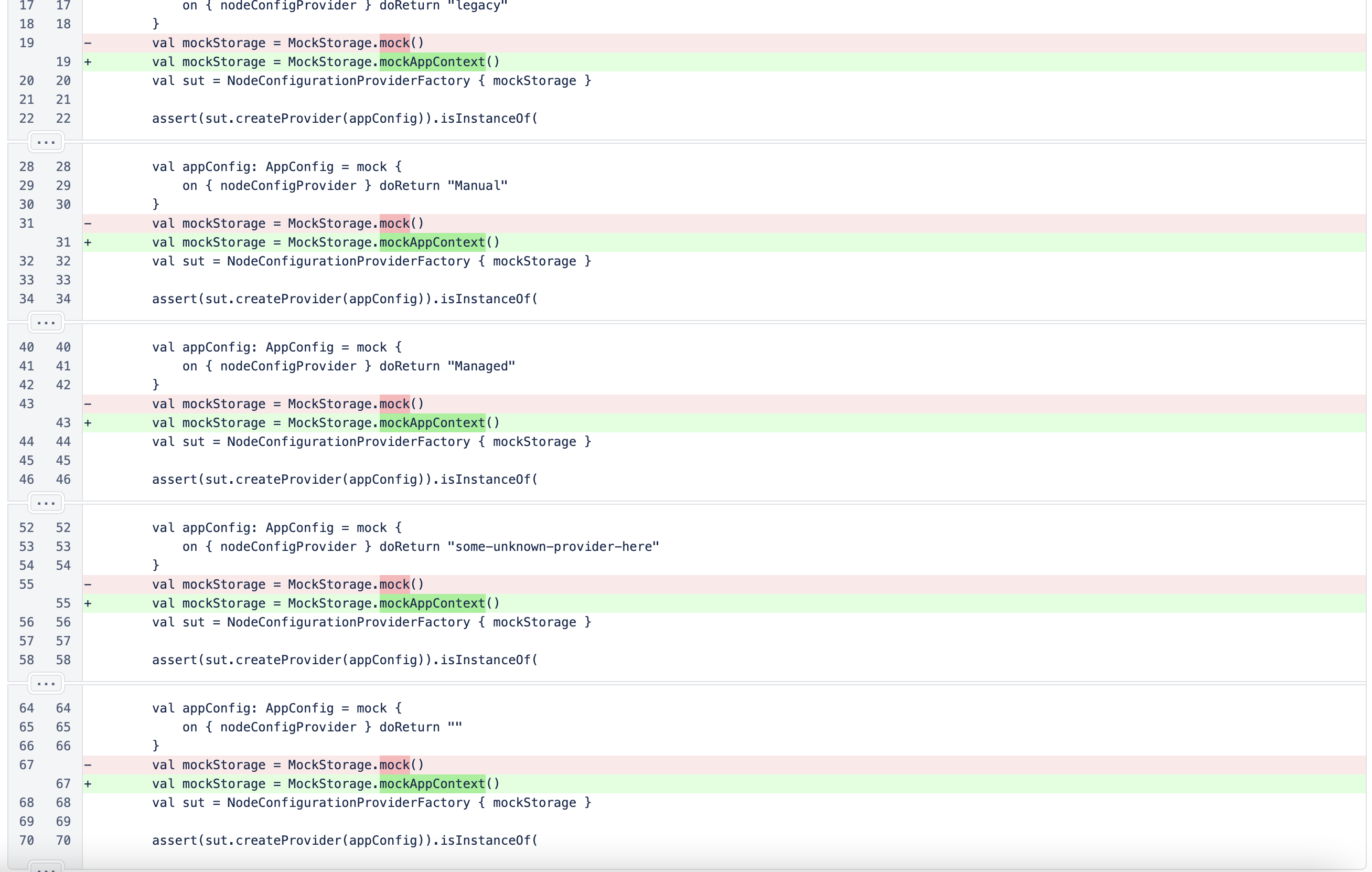Click the minus marker on removed line 67

click(88, 765)
